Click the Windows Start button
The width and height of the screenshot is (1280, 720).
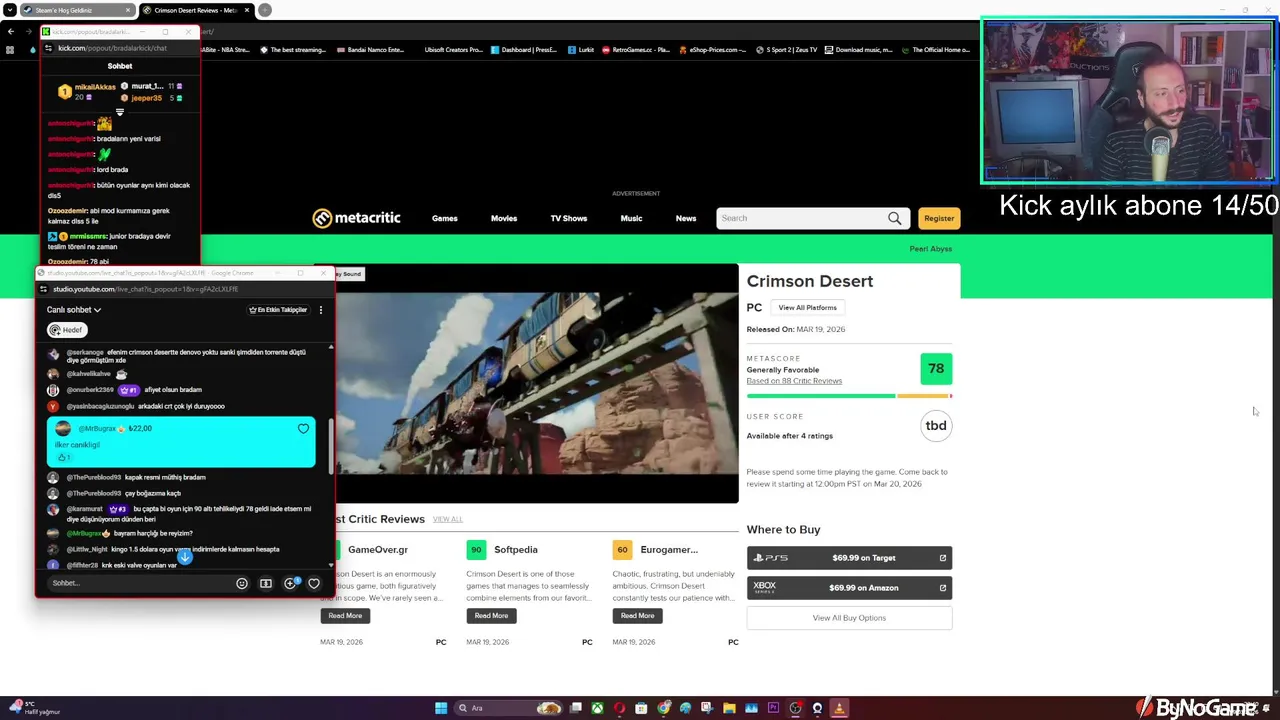point(440,708)
